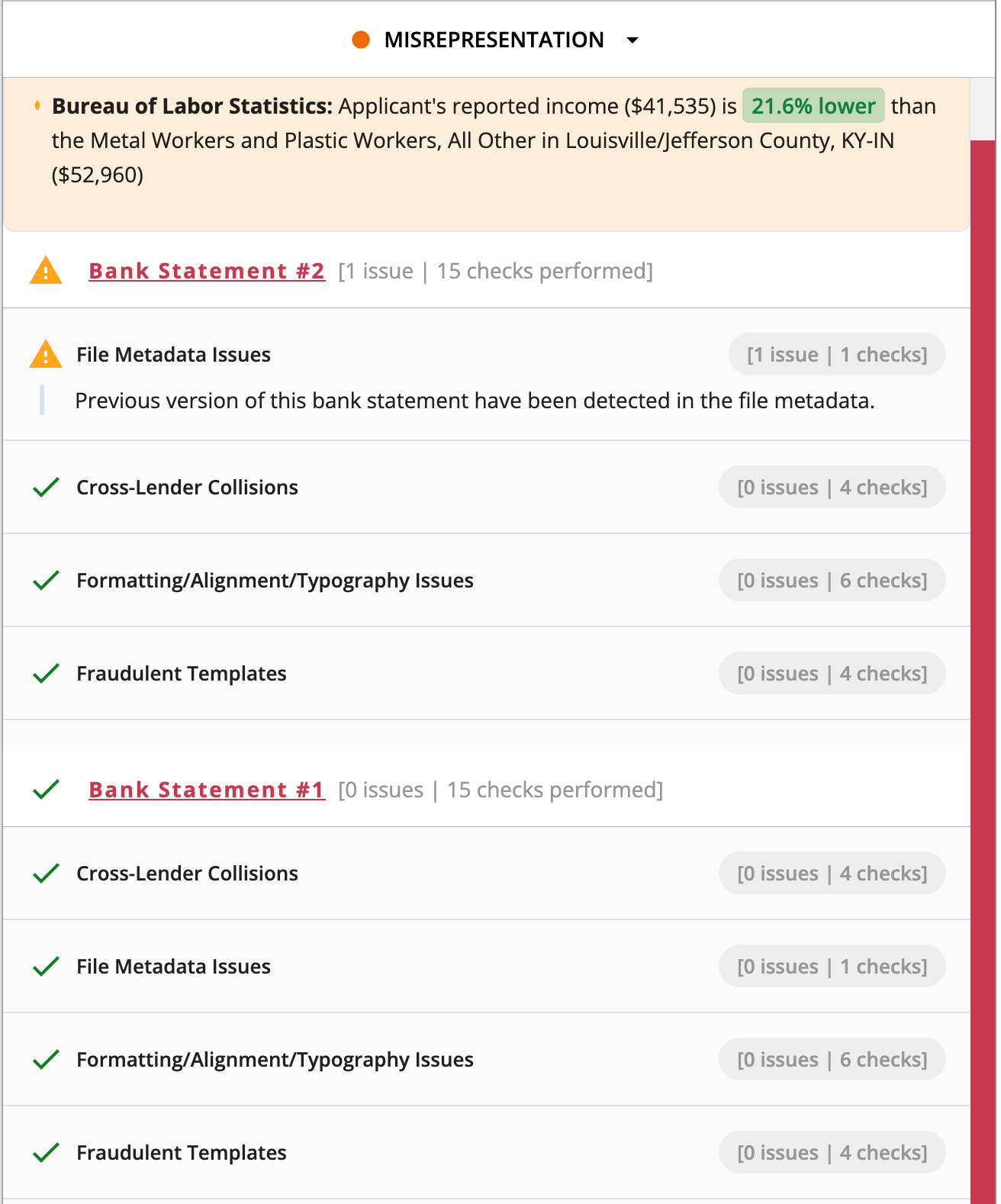Image resolution: width=1001 pixels, height=1204 pixels.
Task: Open the Bank Statement #2 link
Action: (x=207, y=271)
